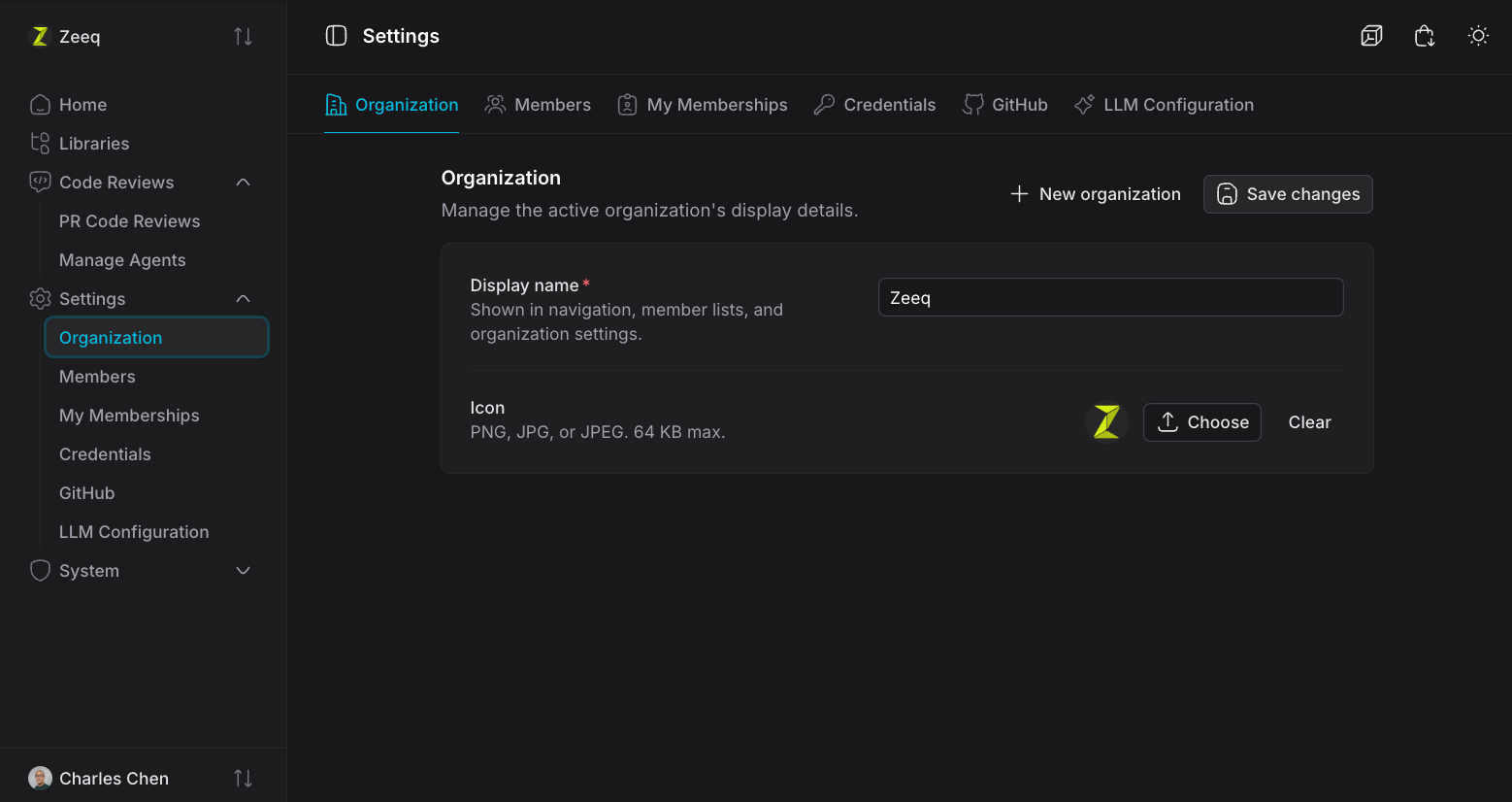Toggle the sidebar panel icon beside Settings
The width and height of the screenshot is (1512, 802).
pos(336,36)
